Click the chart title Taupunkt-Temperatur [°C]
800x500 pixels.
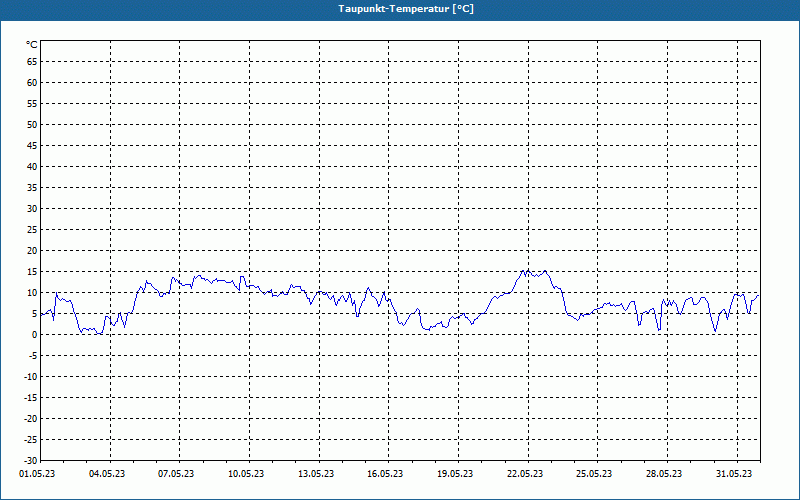[x=406, y=9]
